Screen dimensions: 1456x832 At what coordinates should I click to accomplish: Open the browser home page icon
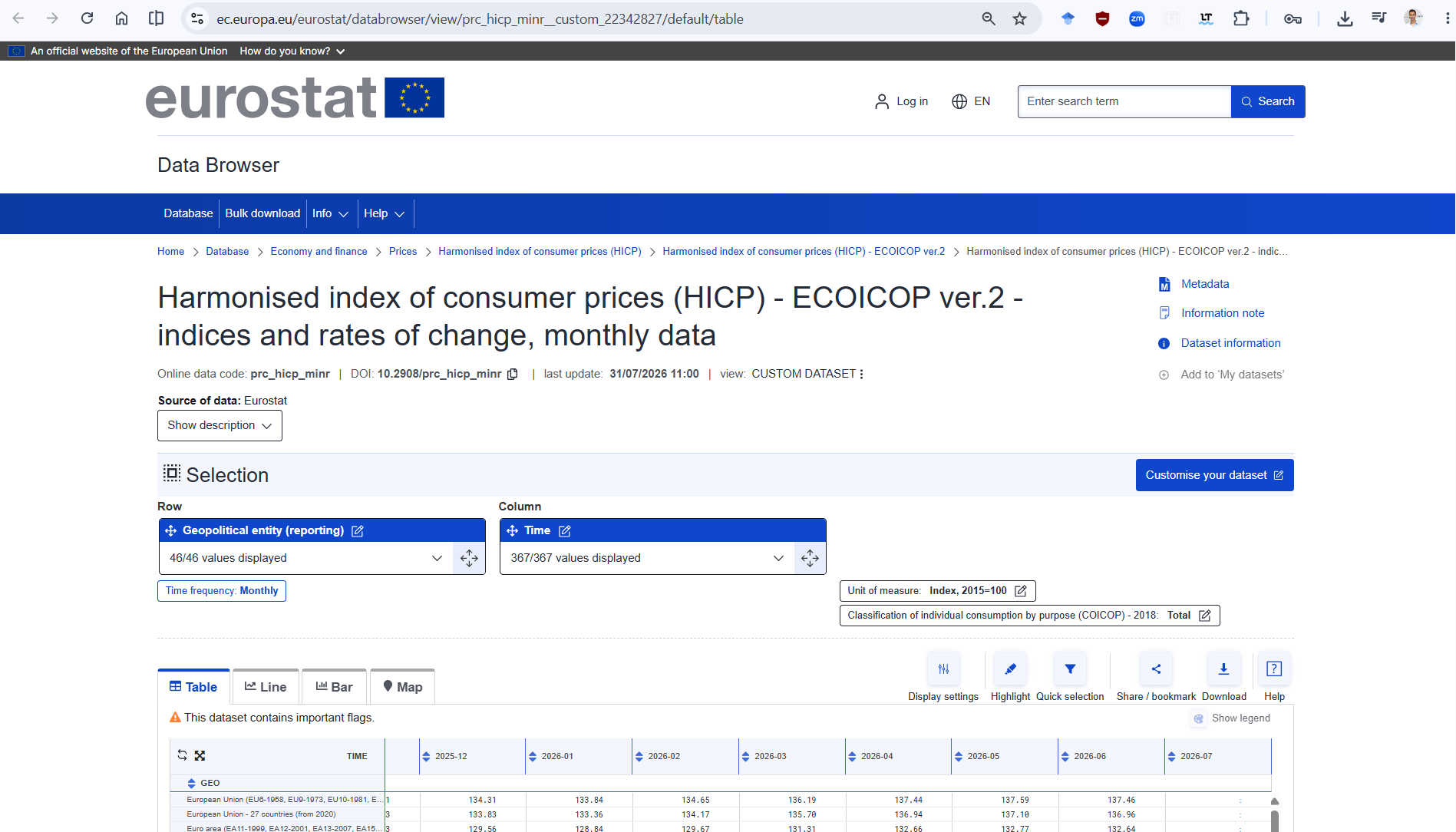tap(121, 18)
